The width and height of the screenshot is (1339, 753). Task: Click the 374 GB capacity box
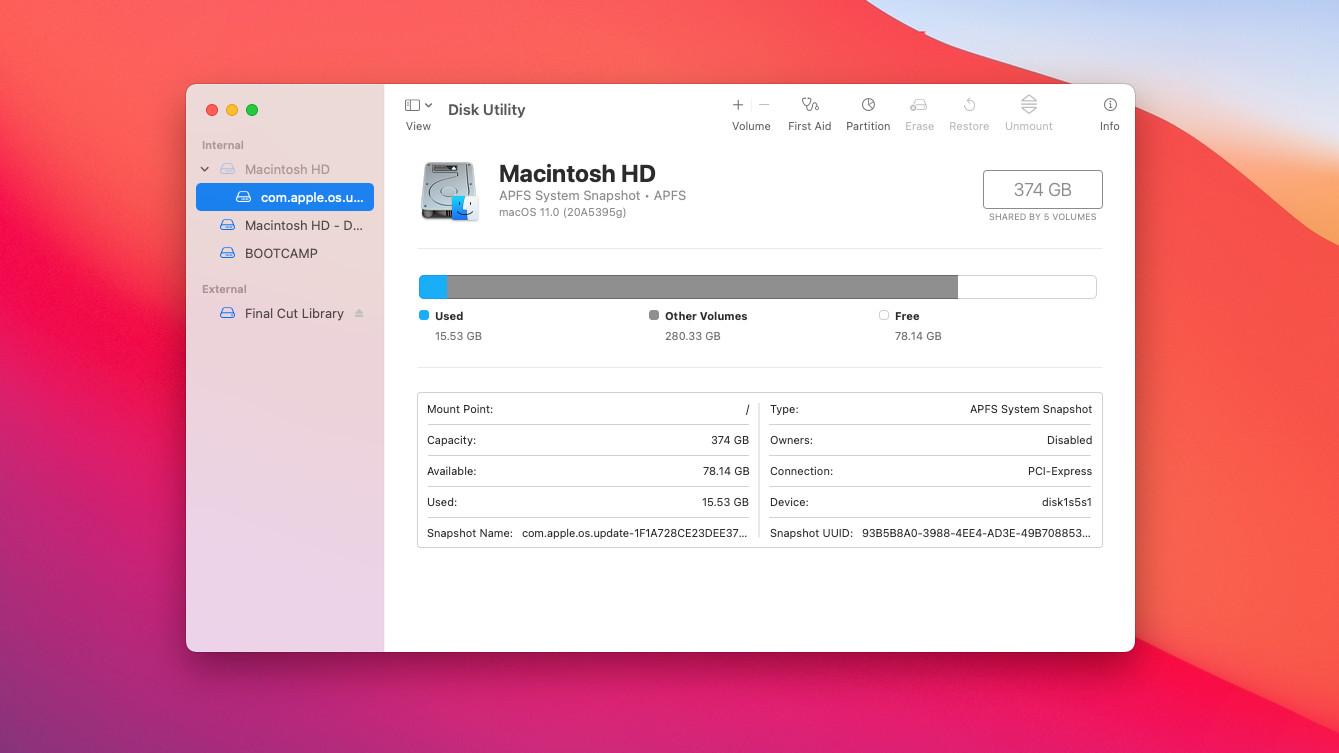[x=1043, y=189]
